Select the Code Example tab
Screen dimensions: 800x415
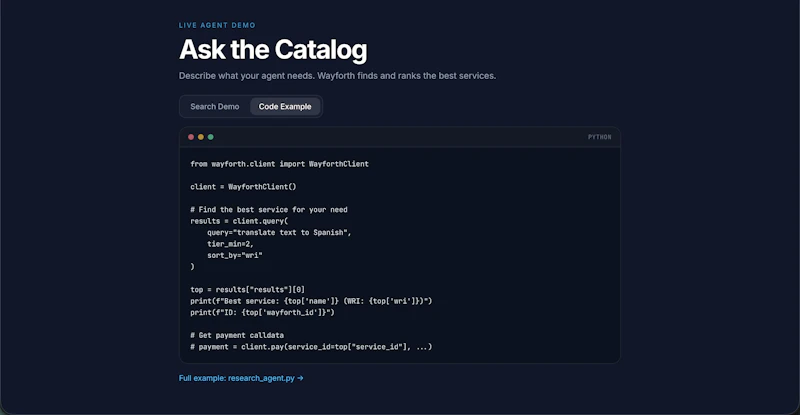[285, 107]
